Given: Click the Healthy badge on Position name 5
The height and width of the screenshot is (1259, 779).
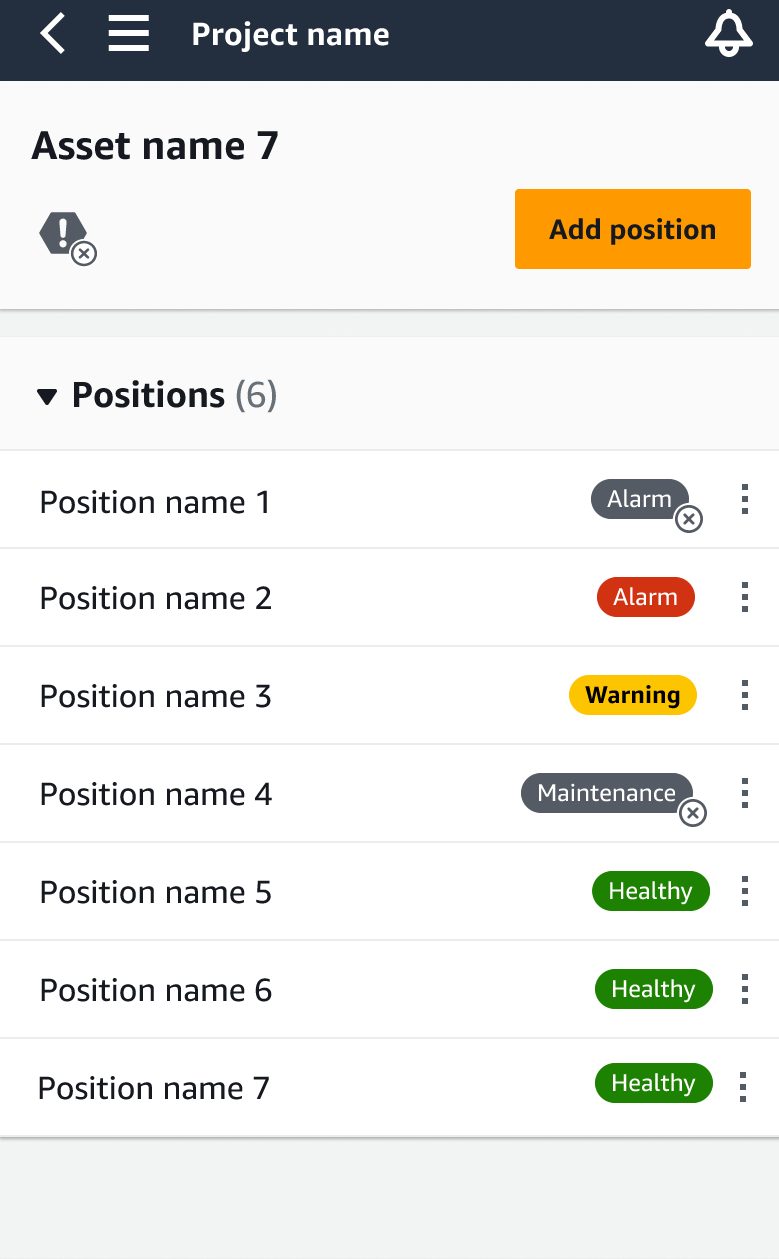Looking at the screenshot, I should pos(651,891).
